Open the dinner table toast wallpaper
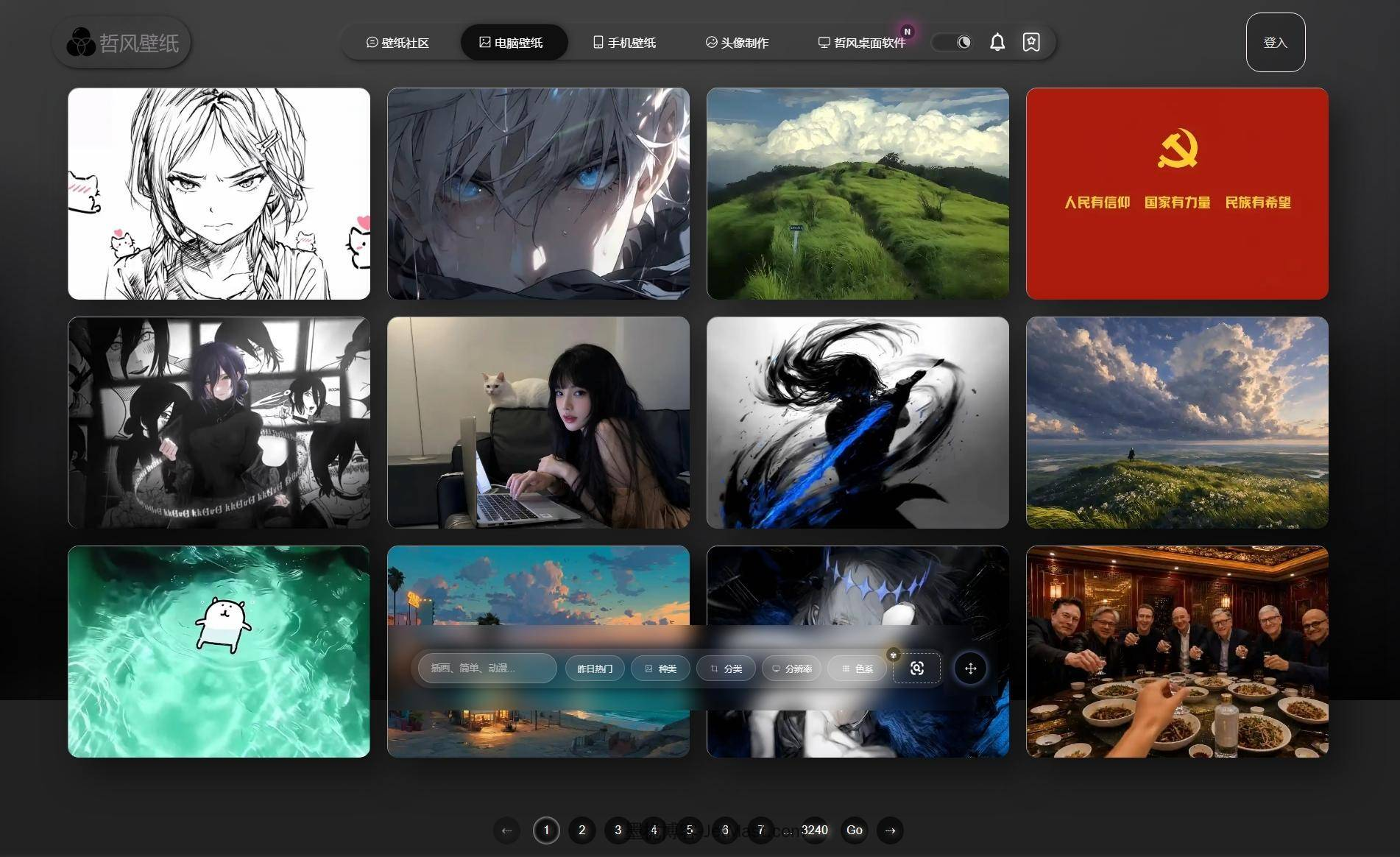This screenshot has height=857, width=1400. click(x=1177, y=652)
